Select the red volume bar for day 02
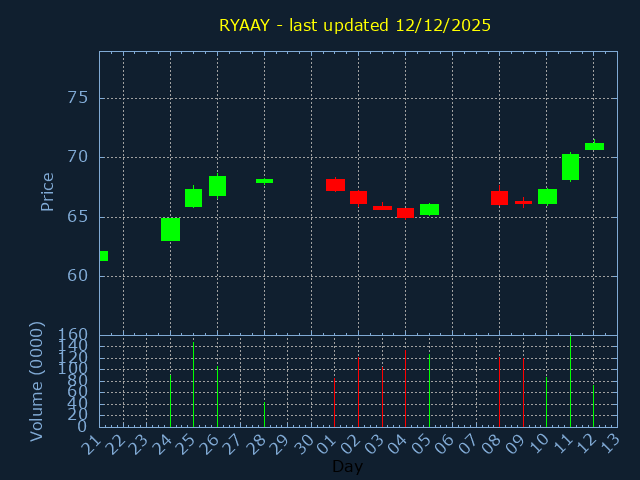 (x=358, y=392)
